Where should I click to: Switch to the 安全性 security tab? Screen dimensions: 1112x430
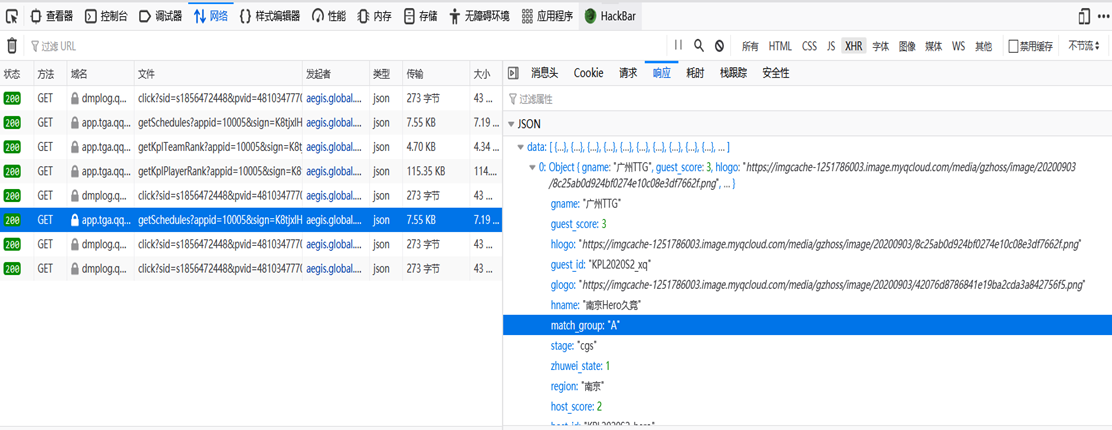776,72
